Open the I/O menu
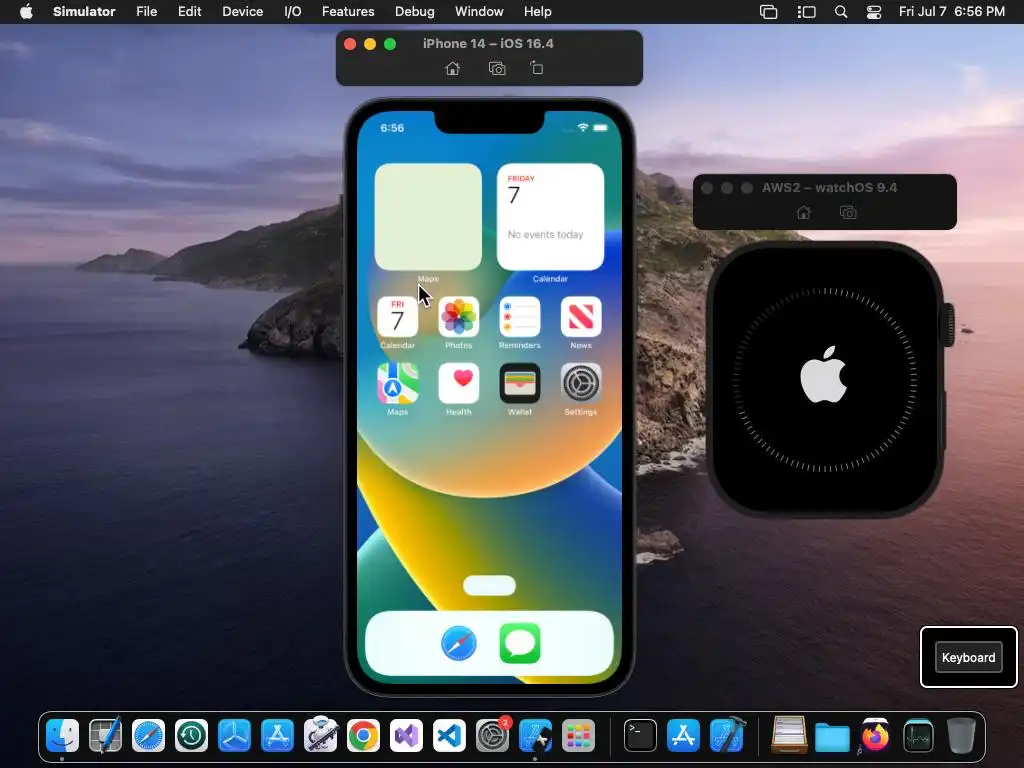This screenshot has width=1024, height=768. (293, 12)
